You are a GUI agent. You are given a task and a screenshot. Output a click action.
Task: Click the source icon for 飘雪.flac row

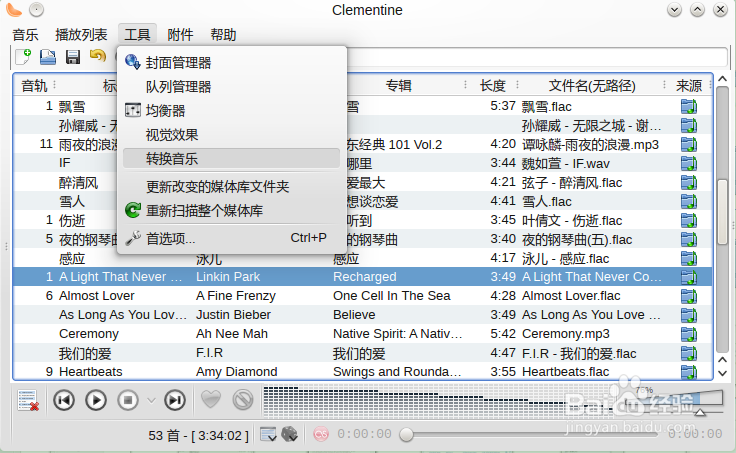pyautogui.click(x=689, y=107)
